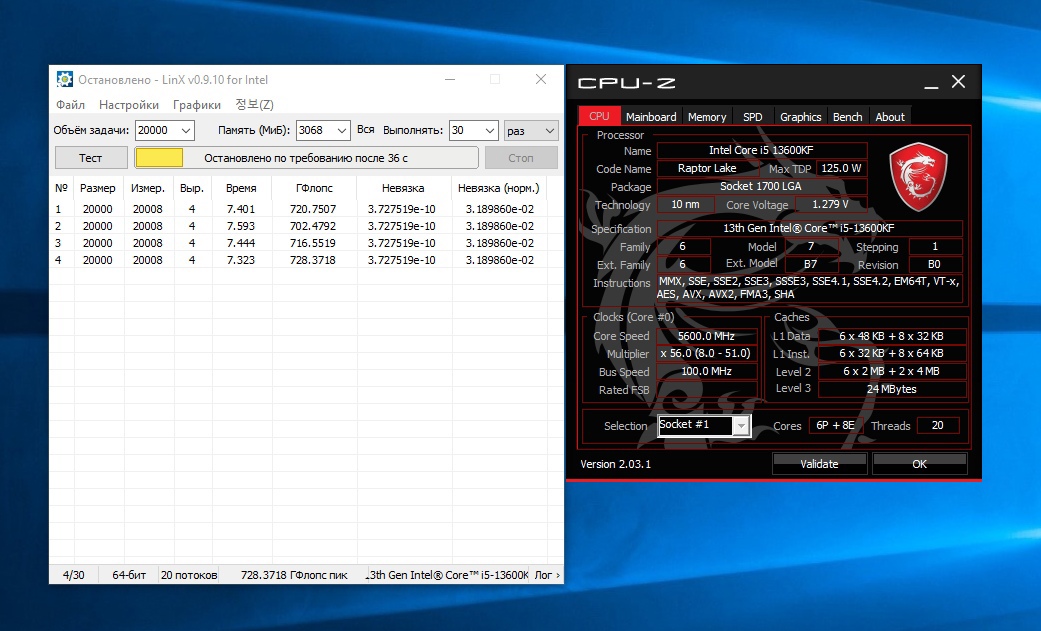Click the 6P + 8E Cores field
Screen dimensions: 1041x631
(x=835, y=425)
